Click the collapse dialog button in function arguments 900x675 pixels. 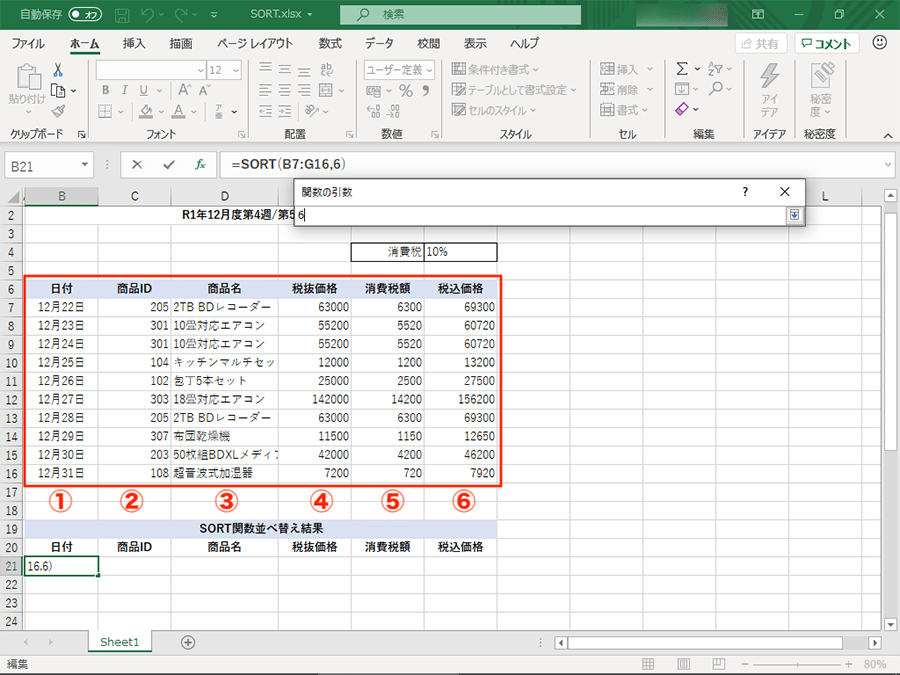coord(795,215)
